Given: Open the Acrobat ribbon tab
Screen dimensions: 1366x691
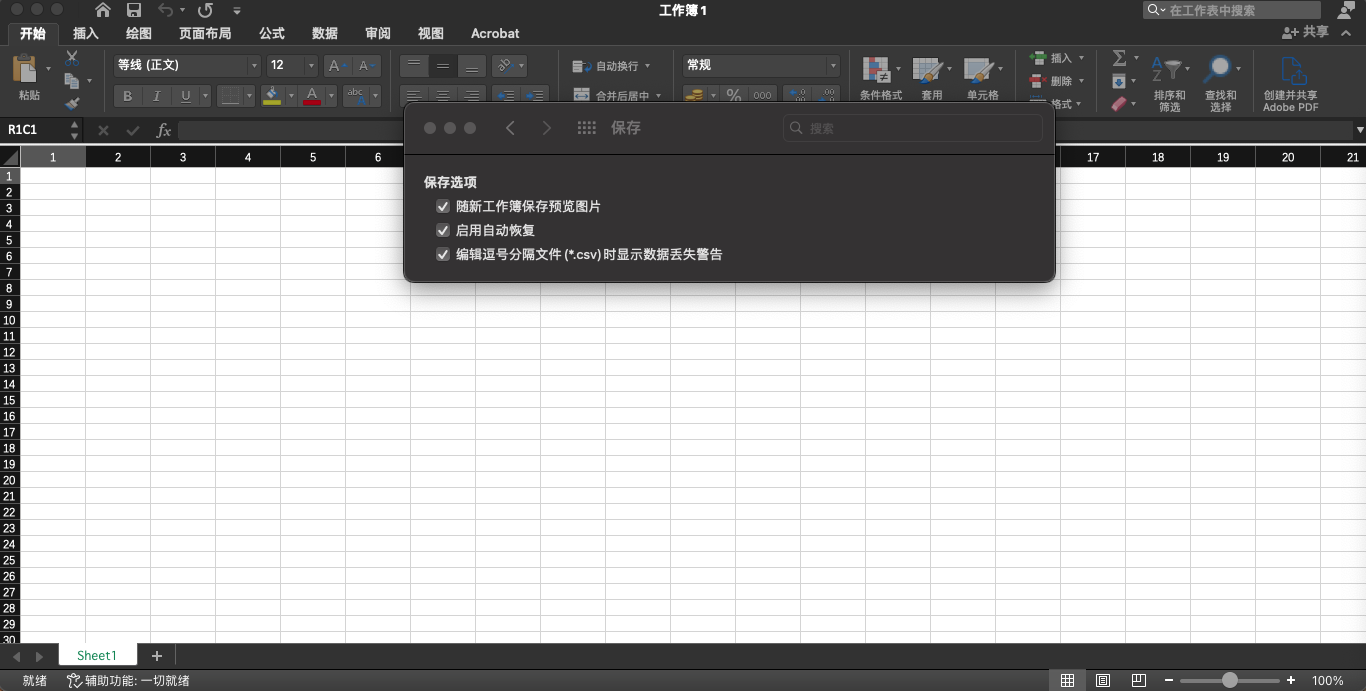Looking at the screenshot, I should pyautogui.click(x=494, y=33).
